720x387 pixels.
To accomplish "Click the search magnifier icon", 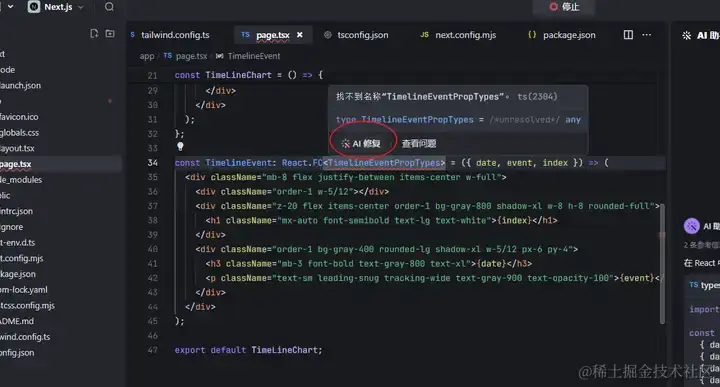I will coord(109,7).
